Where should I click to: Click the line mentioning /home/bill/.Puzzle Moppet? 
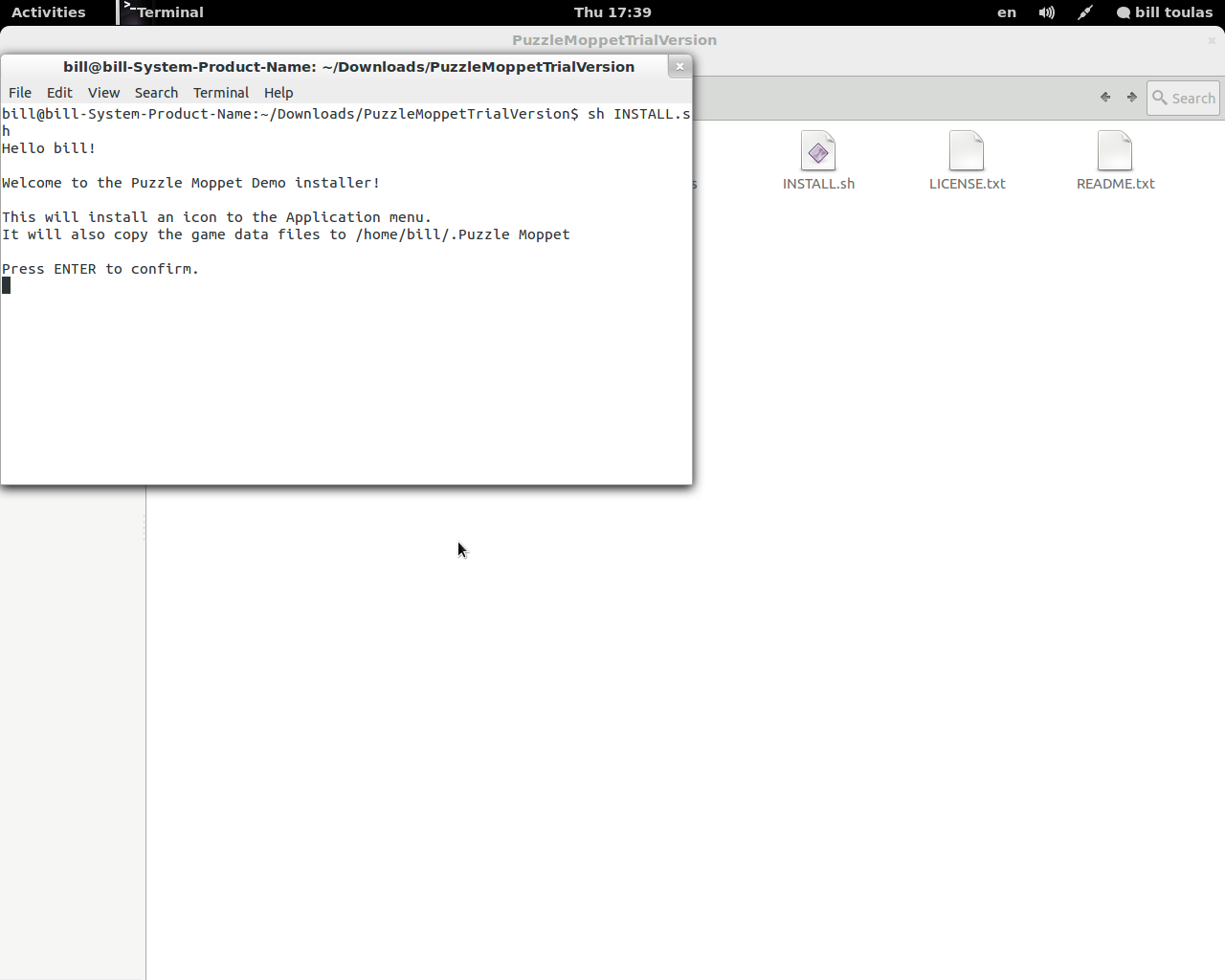(x=286, y=234)
